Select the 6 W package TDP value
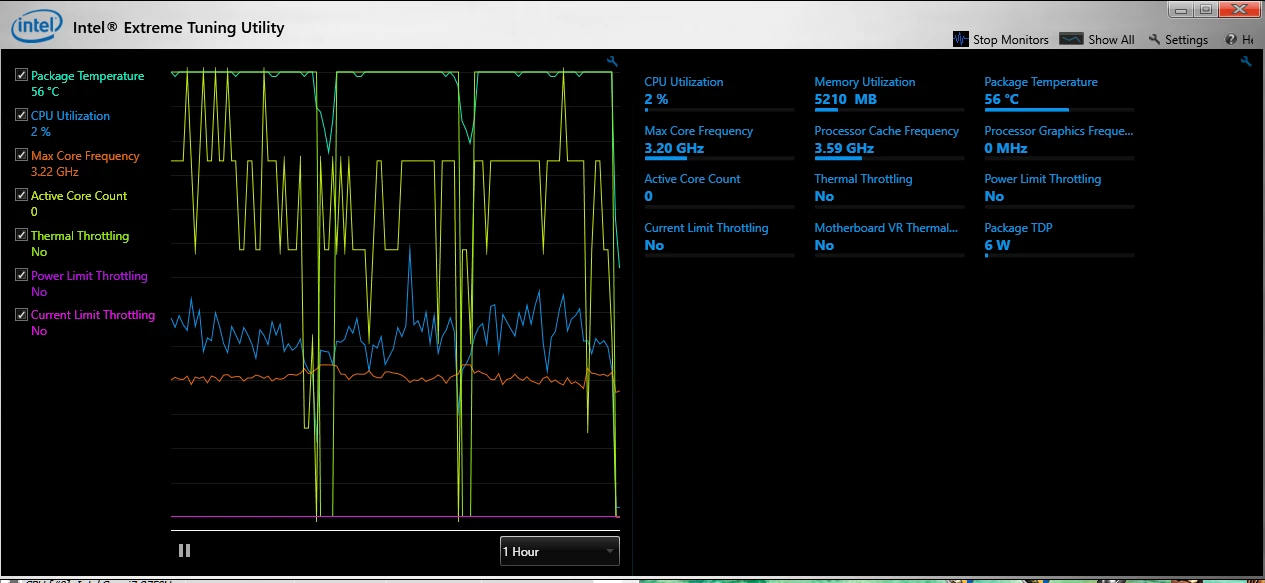 click(x=997, y=245)
